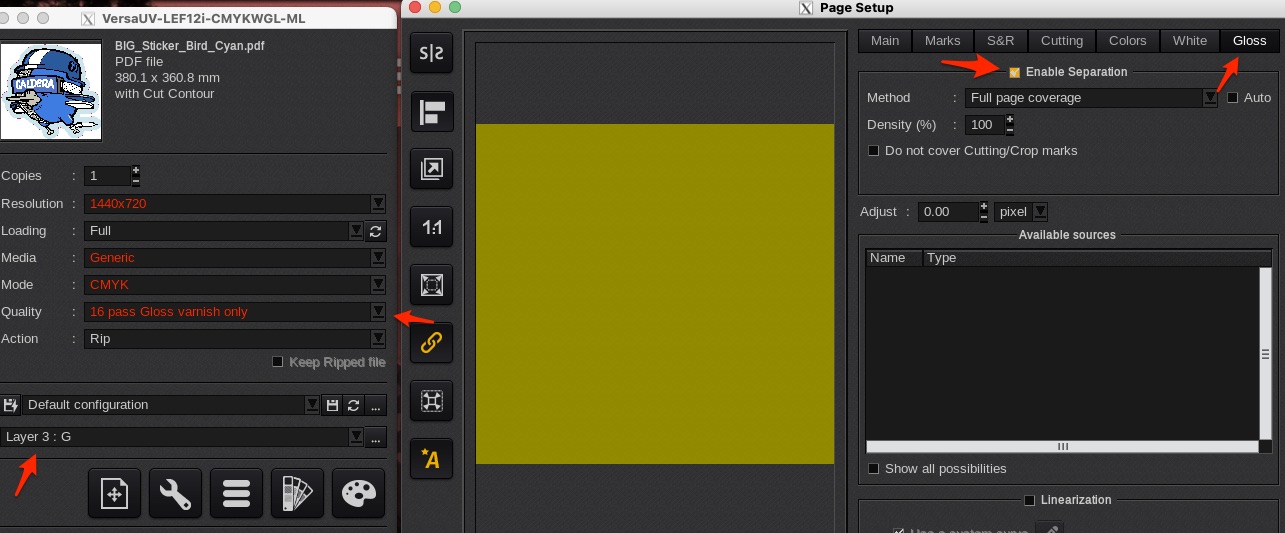Switch to the Cutting tab
1285x533 pixels.
coord(1061,41)
